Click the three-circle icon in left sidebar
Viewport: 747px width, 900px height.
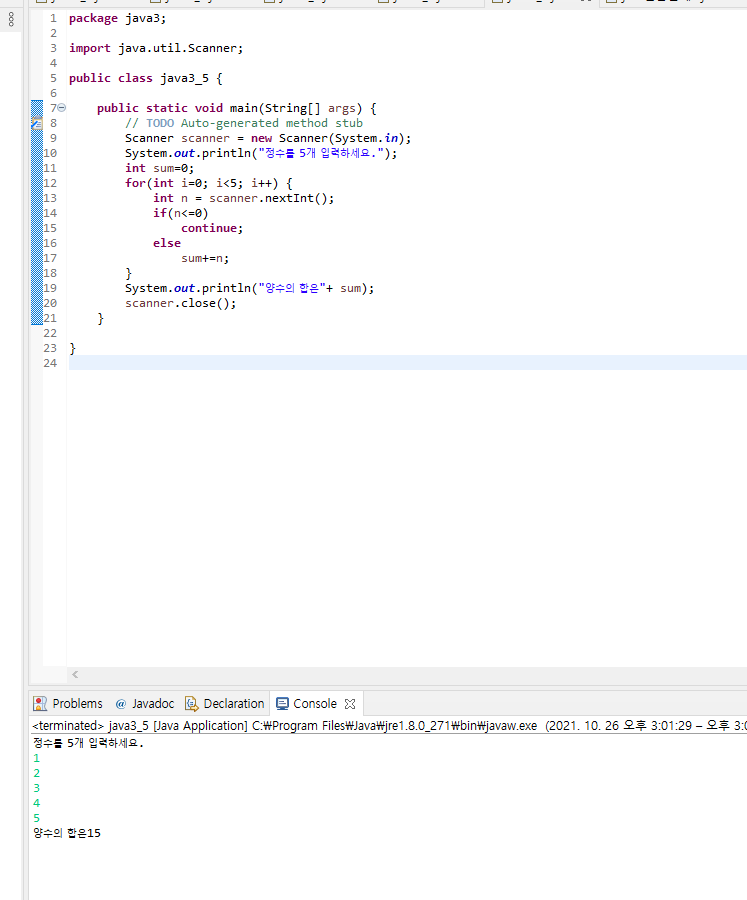(11, 20)
